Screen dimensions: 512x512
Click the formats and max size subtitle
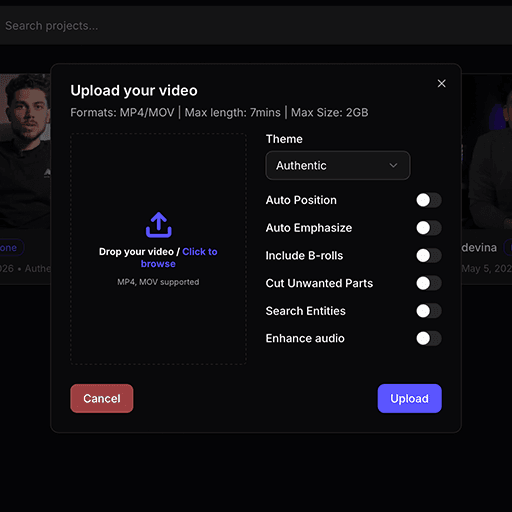coord(219,113)
